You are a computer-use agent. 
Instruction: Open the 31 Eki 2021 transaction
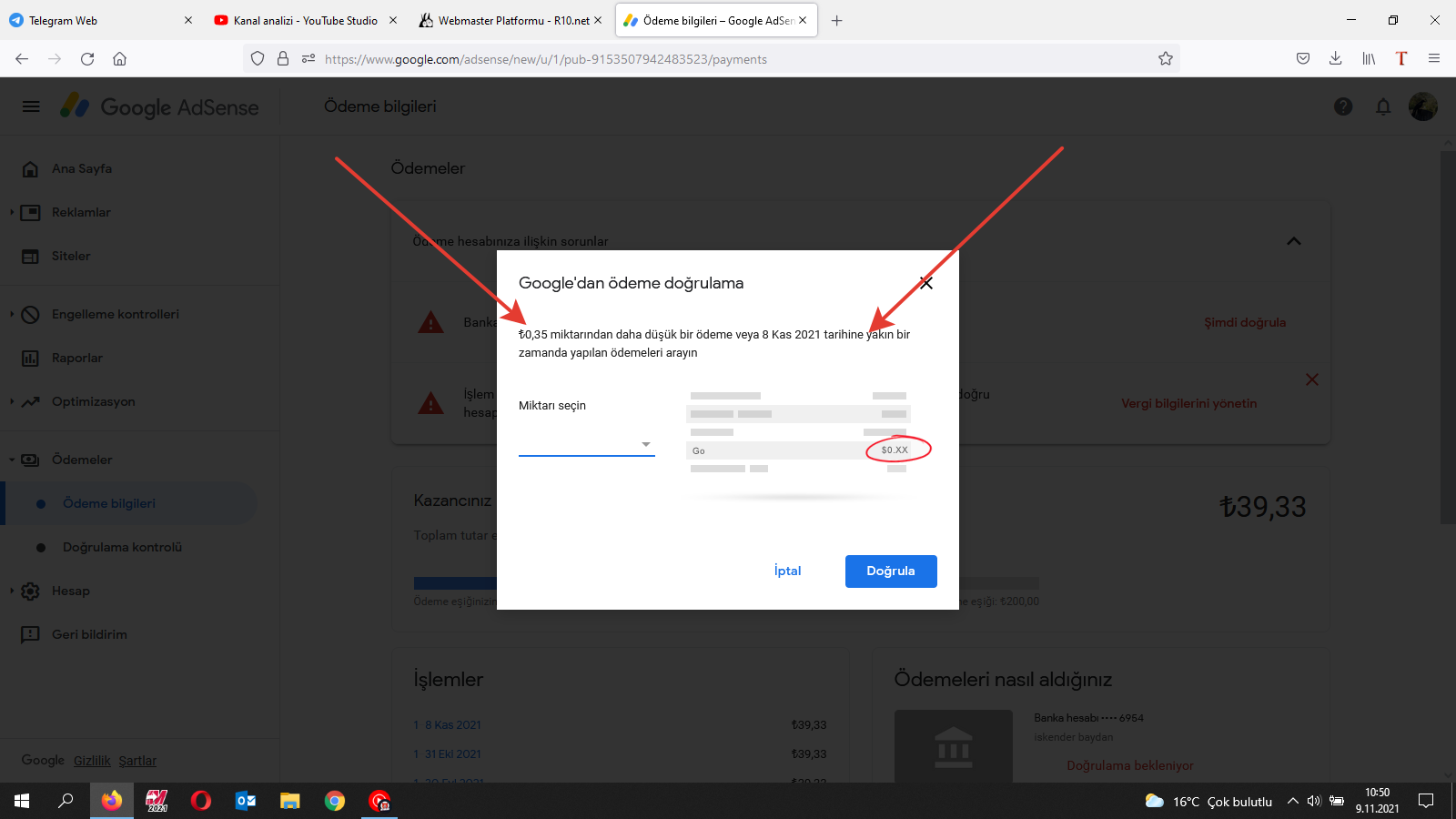tap(452, 754)
